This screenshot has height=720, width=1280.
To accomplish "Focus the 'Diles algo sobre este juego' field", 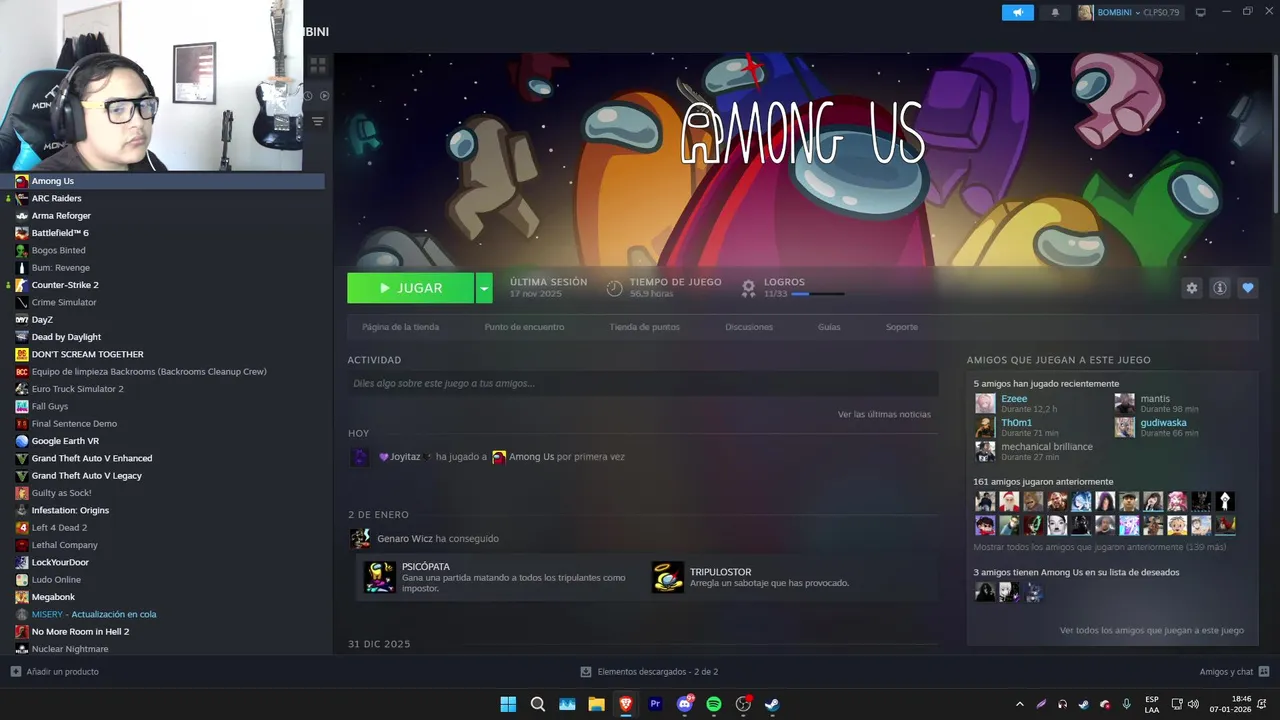I will tap(642, 383).
